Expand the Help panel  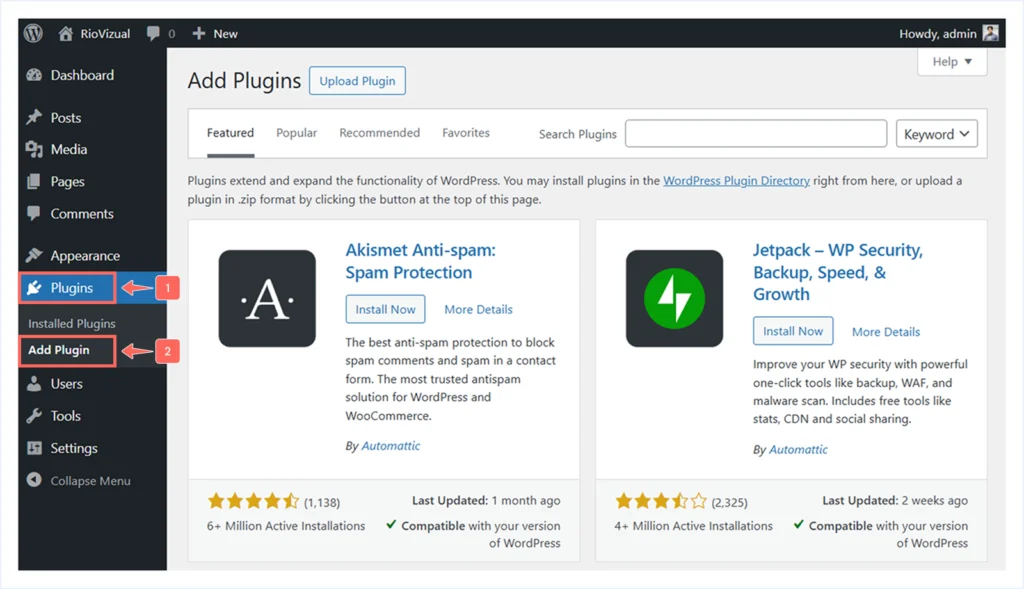click(951, 61)
